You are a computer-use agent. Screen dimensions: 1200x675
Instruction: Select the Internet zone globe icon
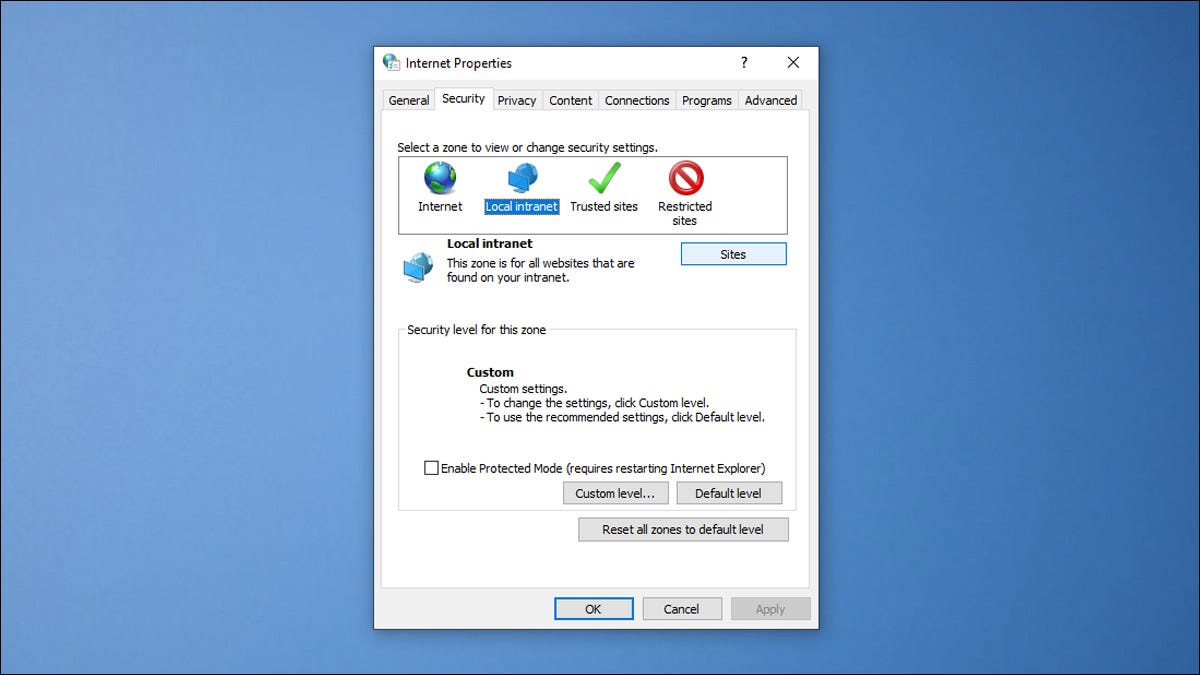[440, 179]
